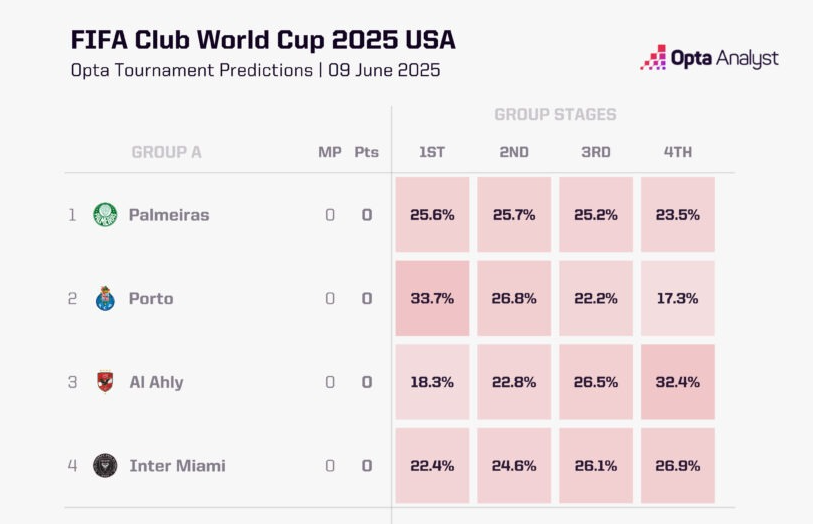The height and width of the screenshot is (524, 813).
Task: Click Al Ahly's 32.4% fourth-place cell
Action: pyautogui.click(x=677, y=381)
